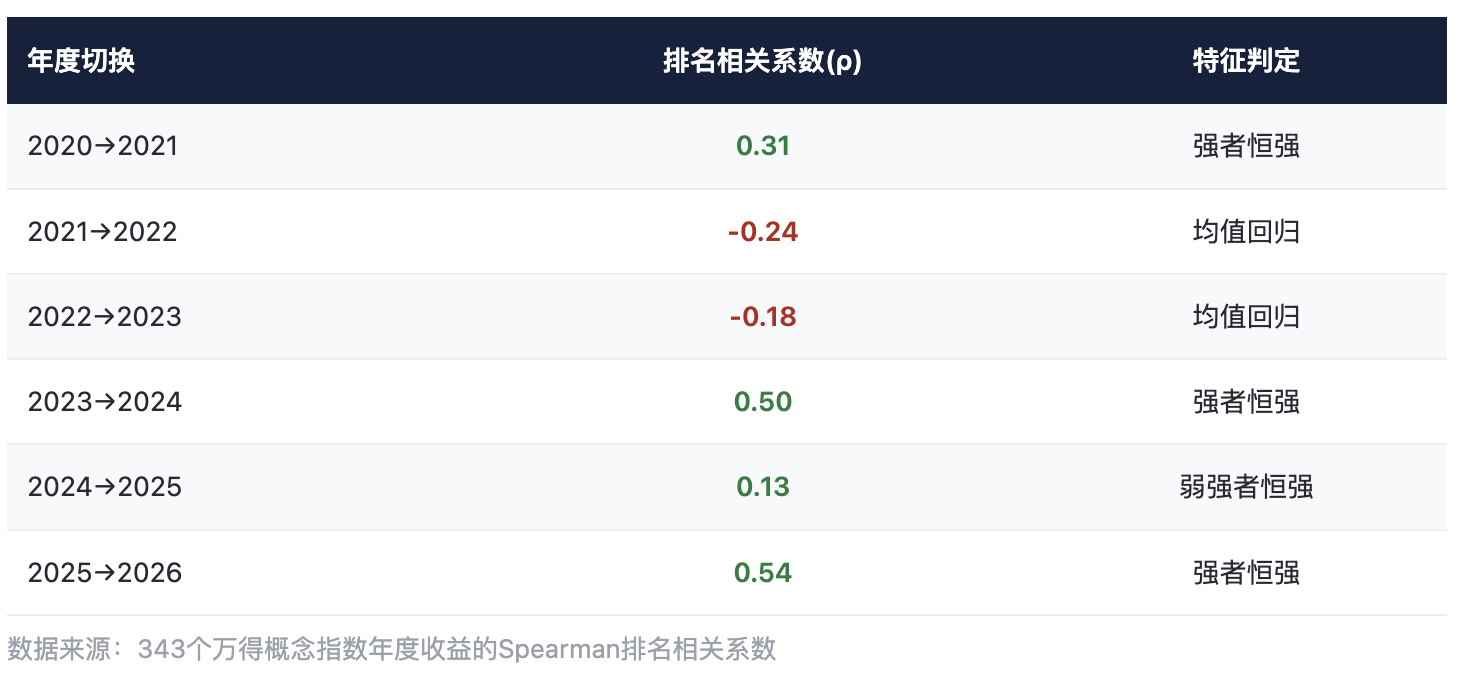Screen dimensions: 1476x676
Task: Select the 2021→2022 row label
Action: click(102, 232)
